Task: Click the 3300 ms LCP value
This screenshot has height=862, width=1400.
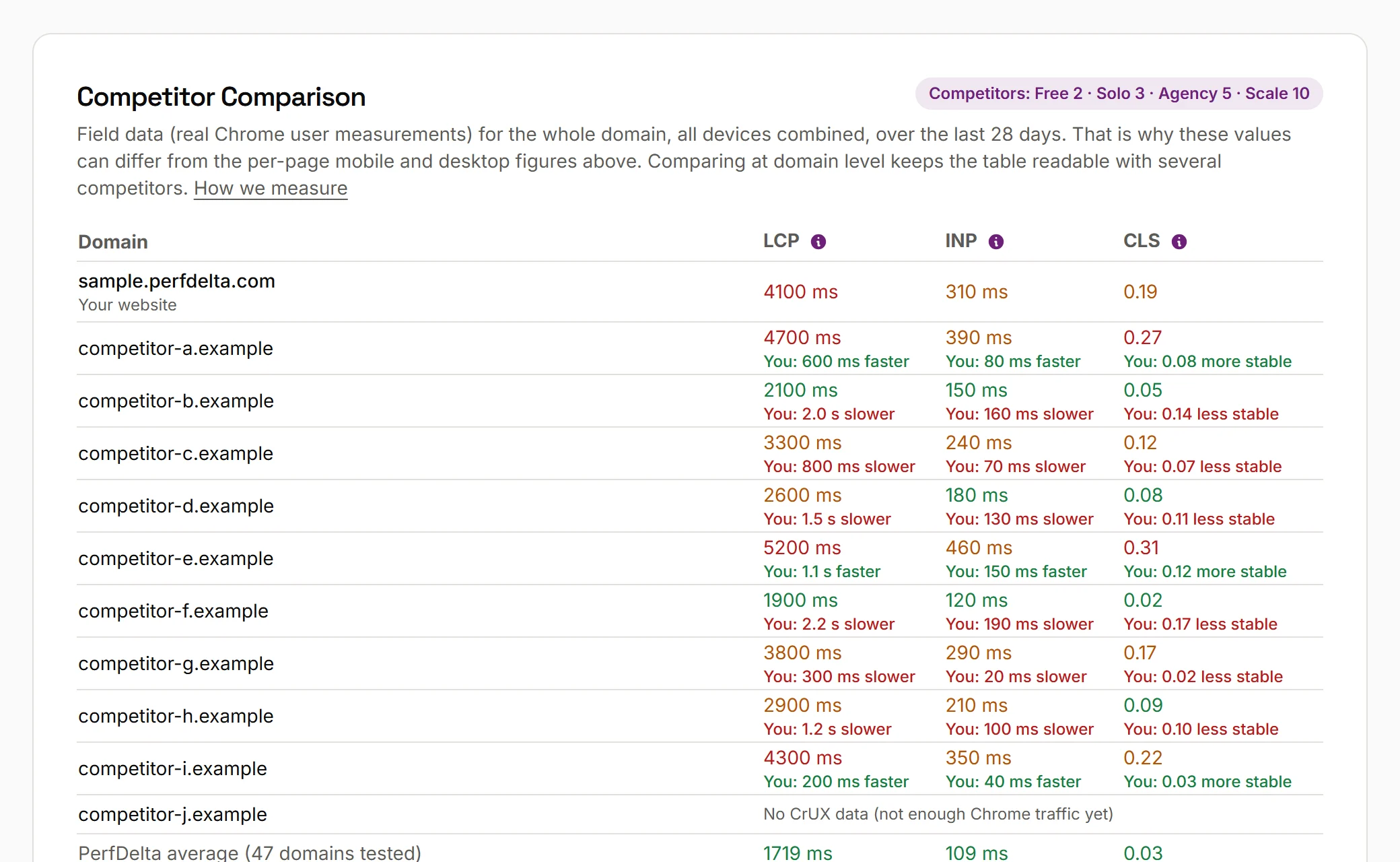Action: point(802,442)
